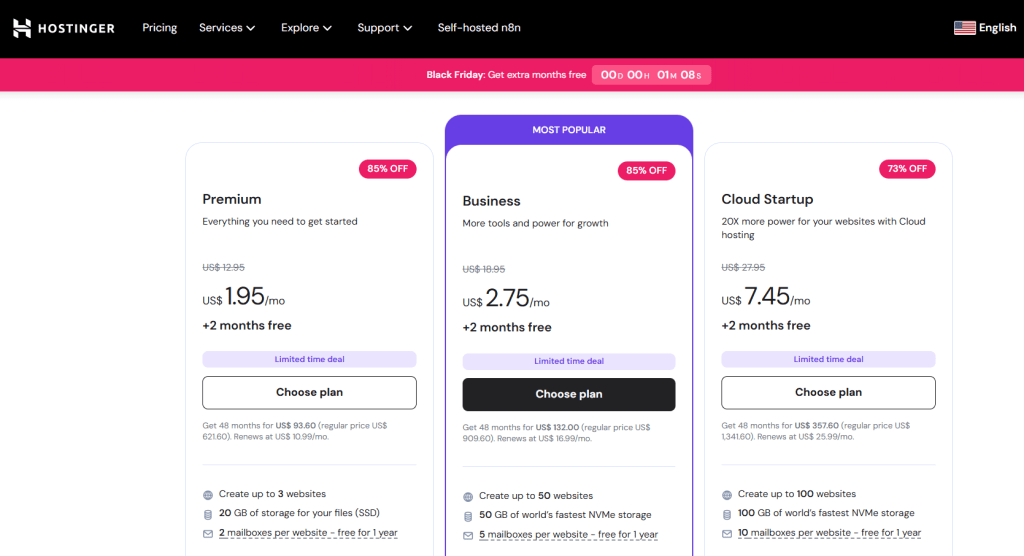Open Self-hosted n8n page

click(479, 27)
